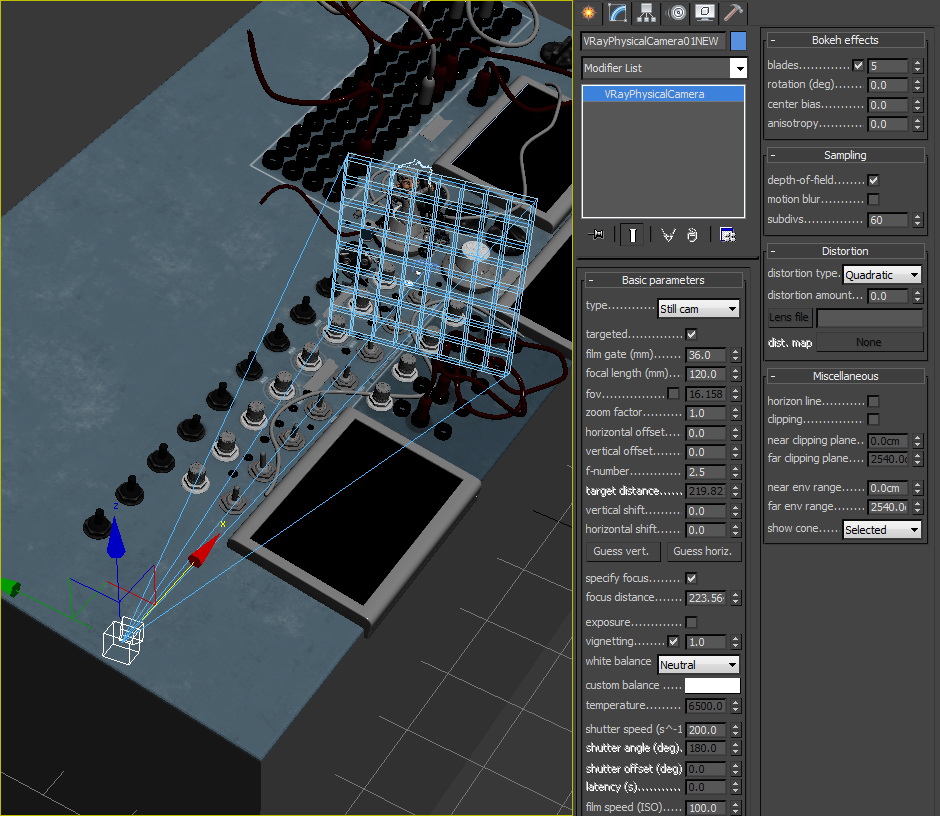Open Configure Modifier Sets icon
The height and width of the screenshot is (816, 940).
(727, 235)
